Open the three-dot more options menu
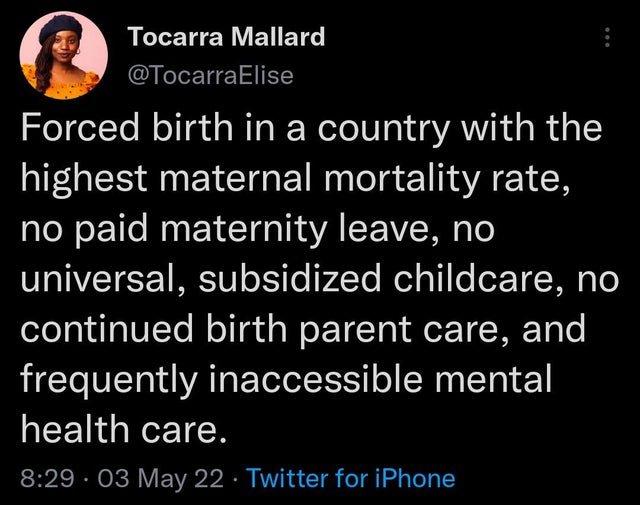Image resolution: width=640 pixels, height=505 pixels. [607, 37]
